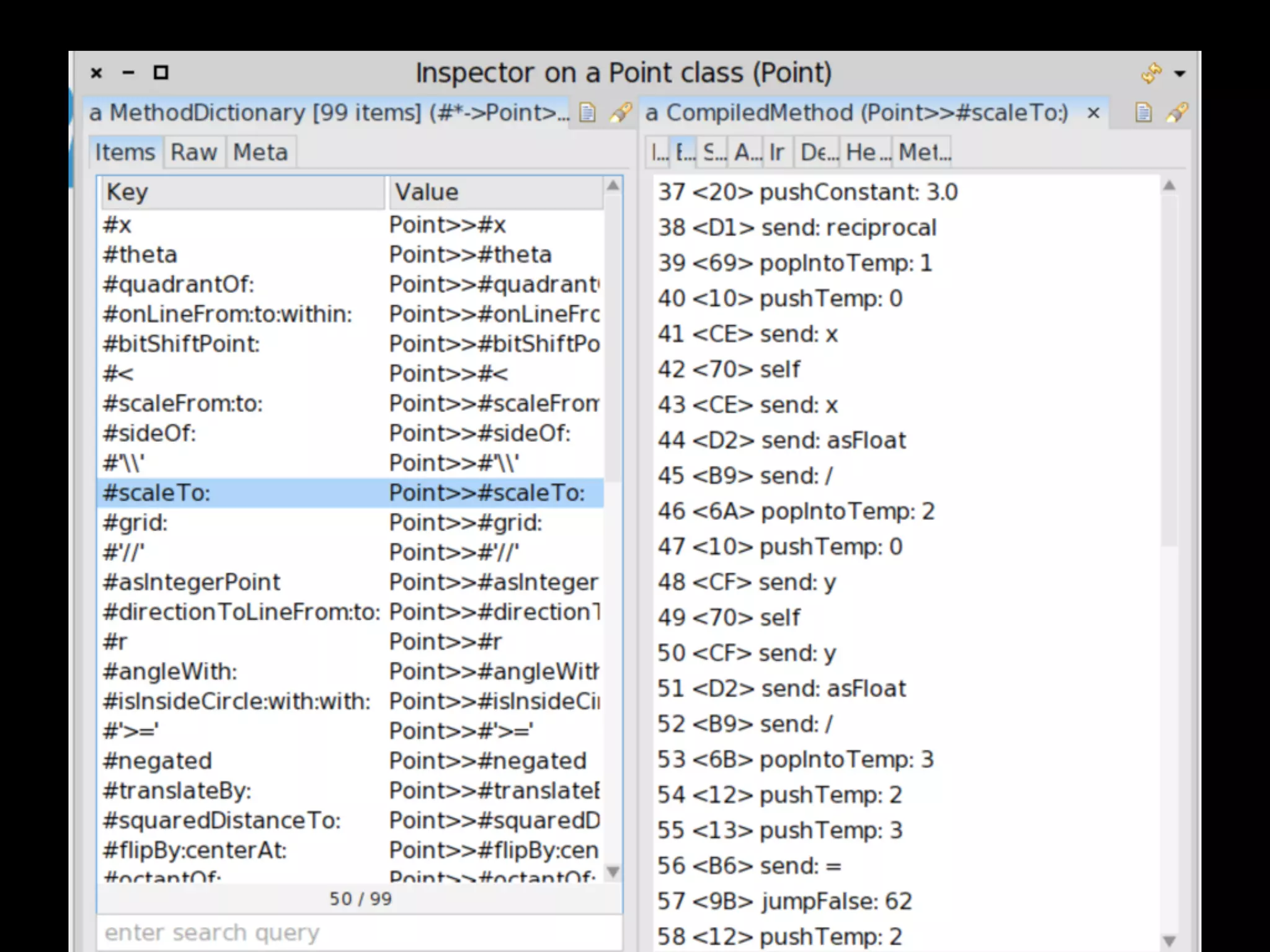Select the #negated key row
Viewport: 1270px width, 952px height.
coord(350,760)
